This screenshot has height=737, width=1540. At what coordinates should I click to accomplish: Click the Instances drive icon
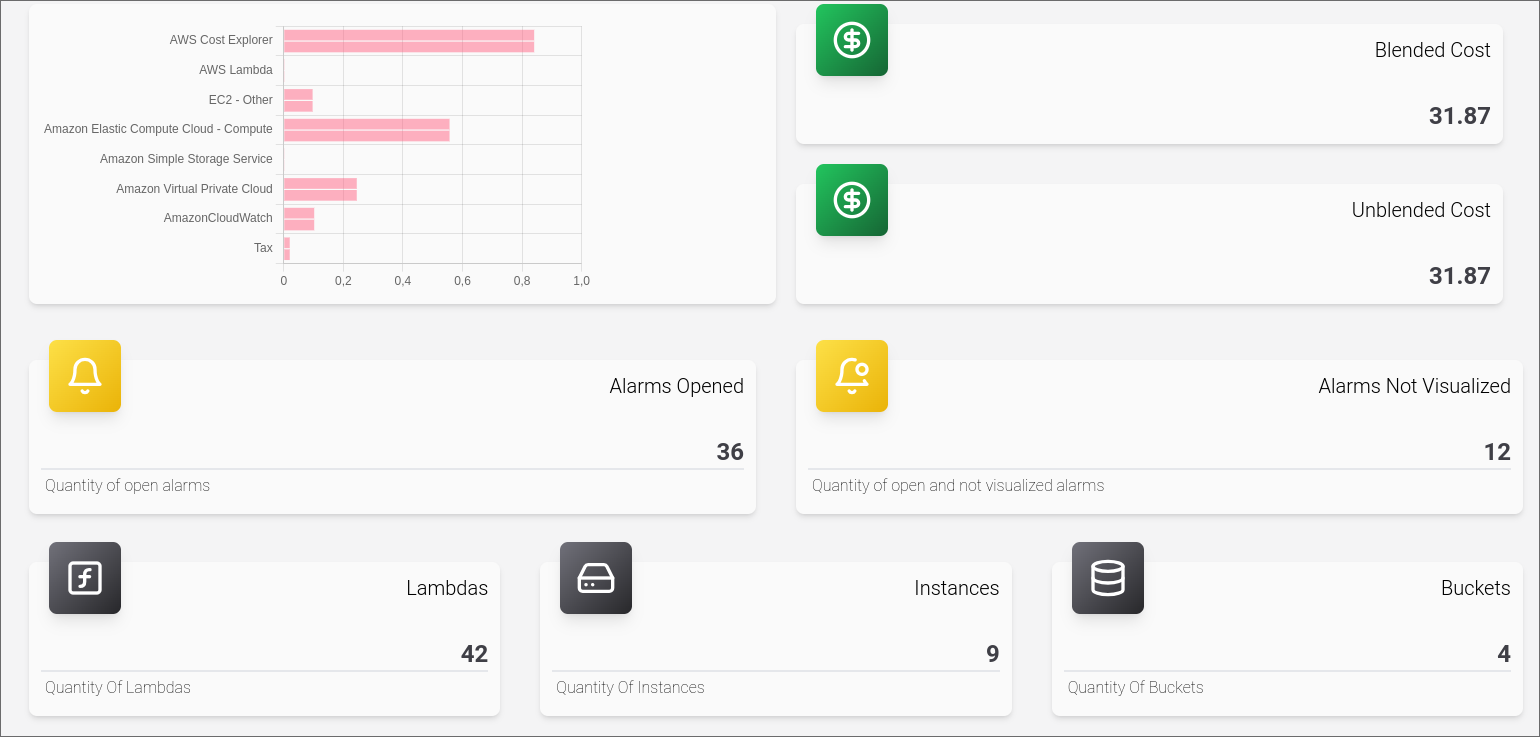(596, 578)
